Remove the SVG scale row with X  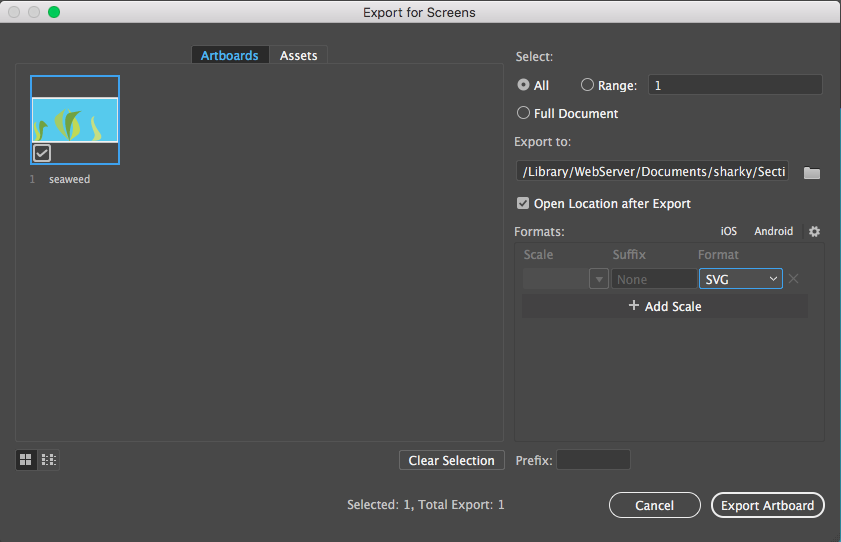(x=793, y=279)
